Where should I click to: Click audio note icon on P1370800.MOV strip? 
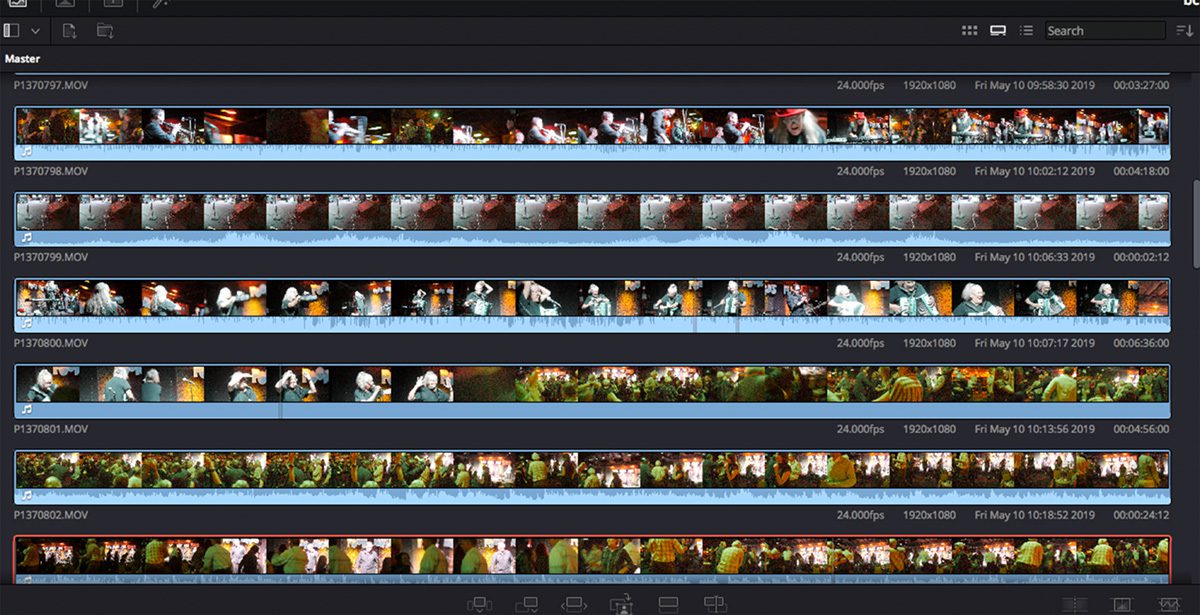(26, 410)
